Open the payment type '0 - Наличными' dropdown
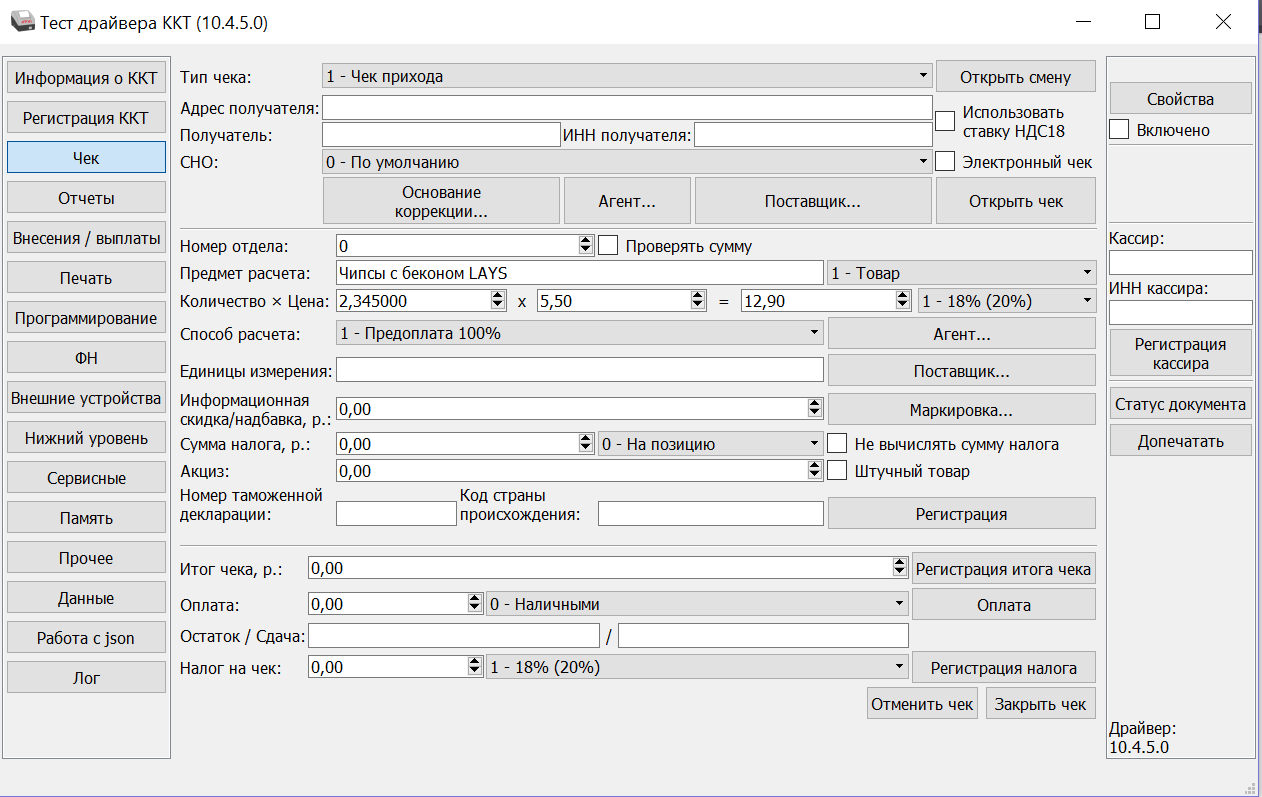1262x797 pixels. 697,604
